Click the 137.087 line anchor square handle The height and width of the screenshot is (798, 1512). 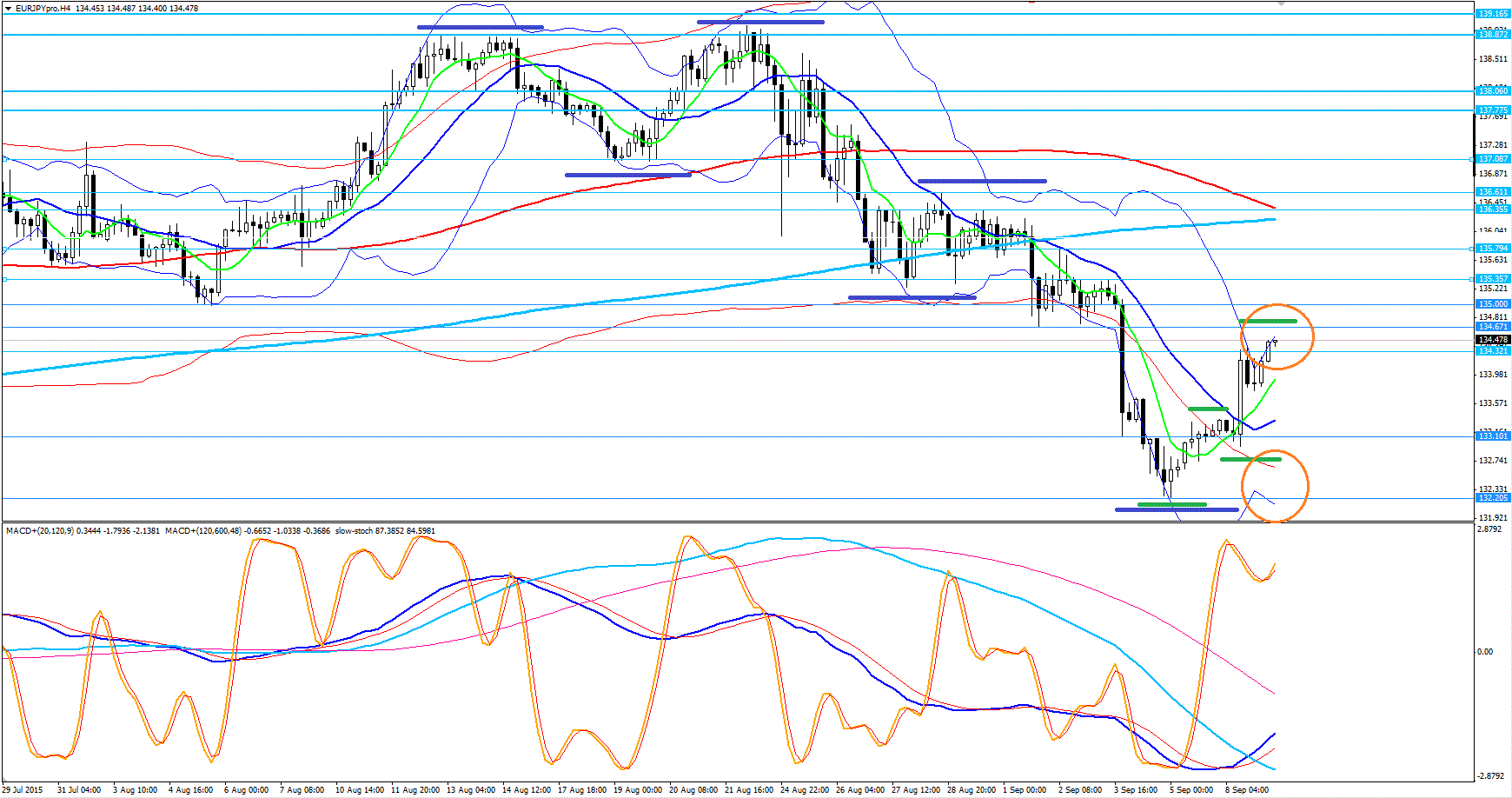[x=1471, y=159]
